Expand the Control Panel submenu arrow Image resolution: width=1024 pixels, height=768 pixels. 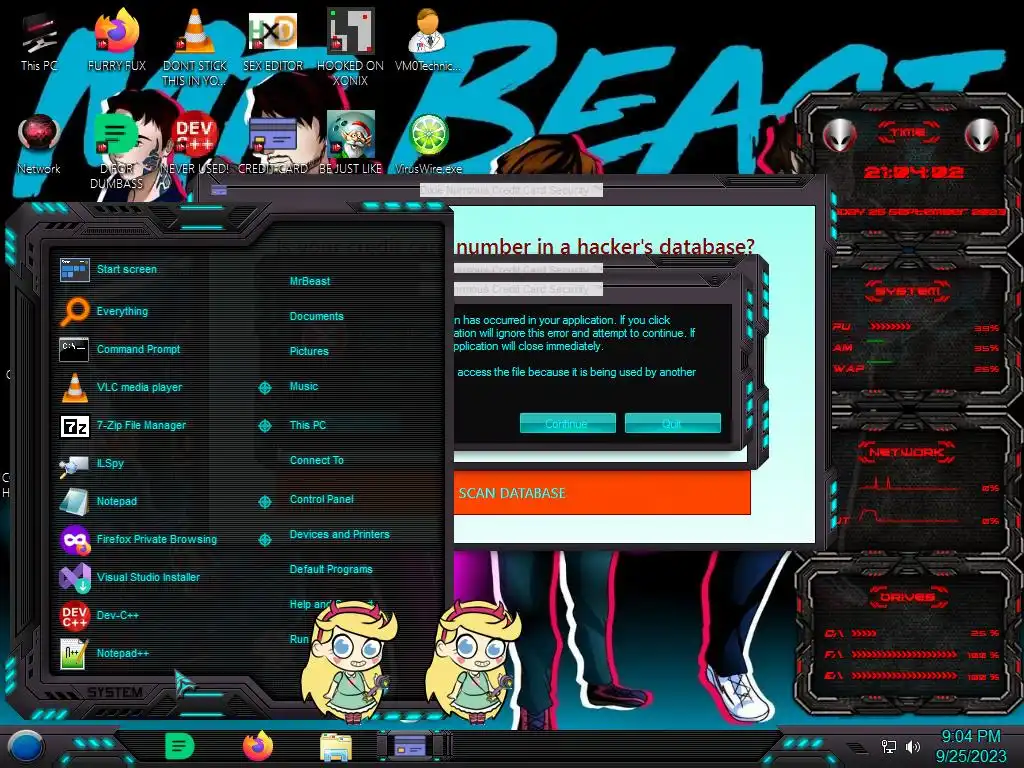point(264,502)
